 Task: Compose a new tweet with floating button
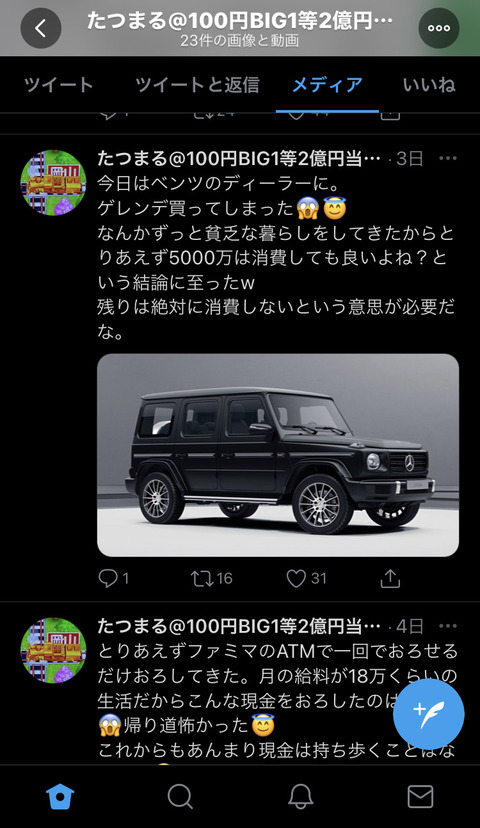coord(429,714)
